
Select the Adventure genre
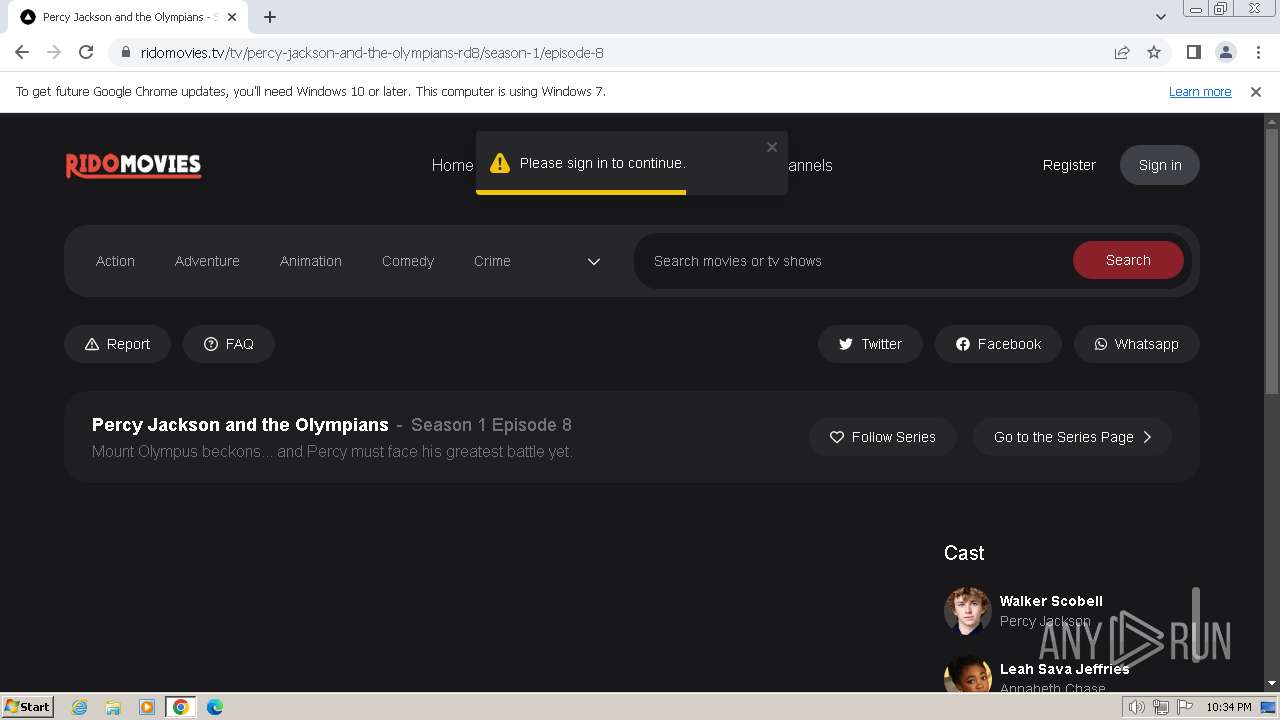pyautogui.click(x=207, y=261)
